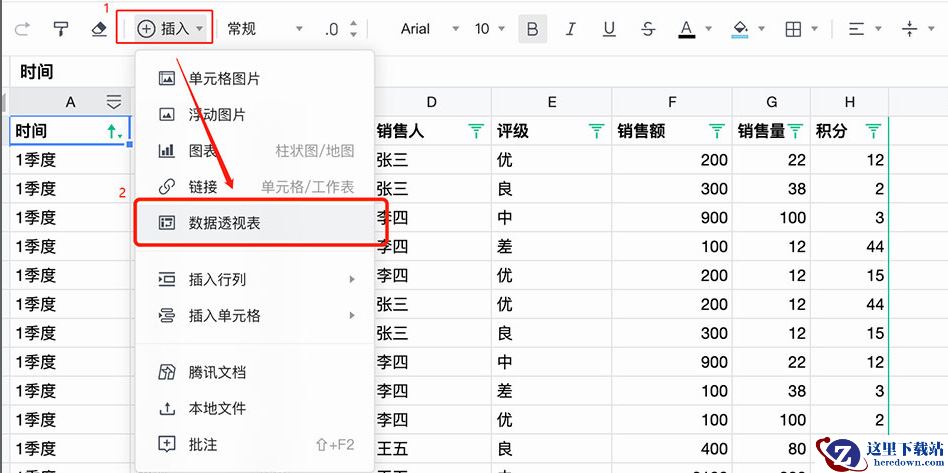
Task: Expand the Arial font dropdown
Action: 430,29
